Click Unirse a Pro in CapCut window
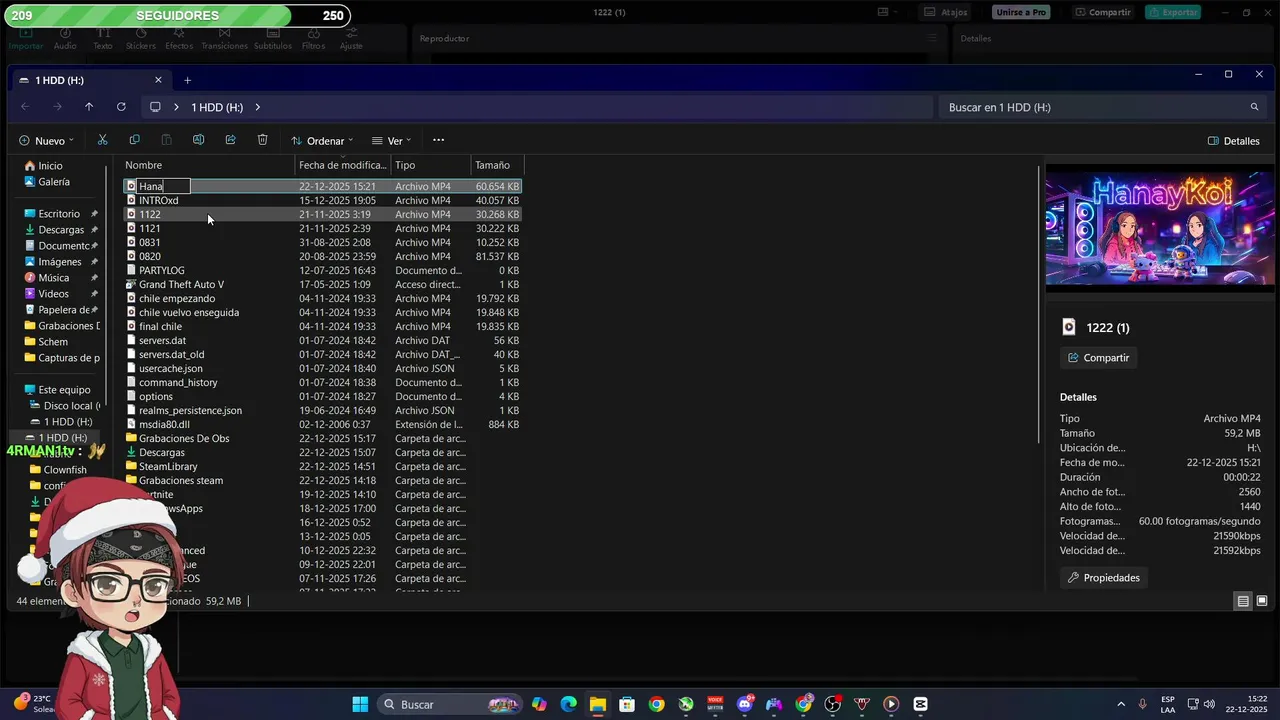The width and height of the screenshot is (1280, 720). [x=1020, y=12]
